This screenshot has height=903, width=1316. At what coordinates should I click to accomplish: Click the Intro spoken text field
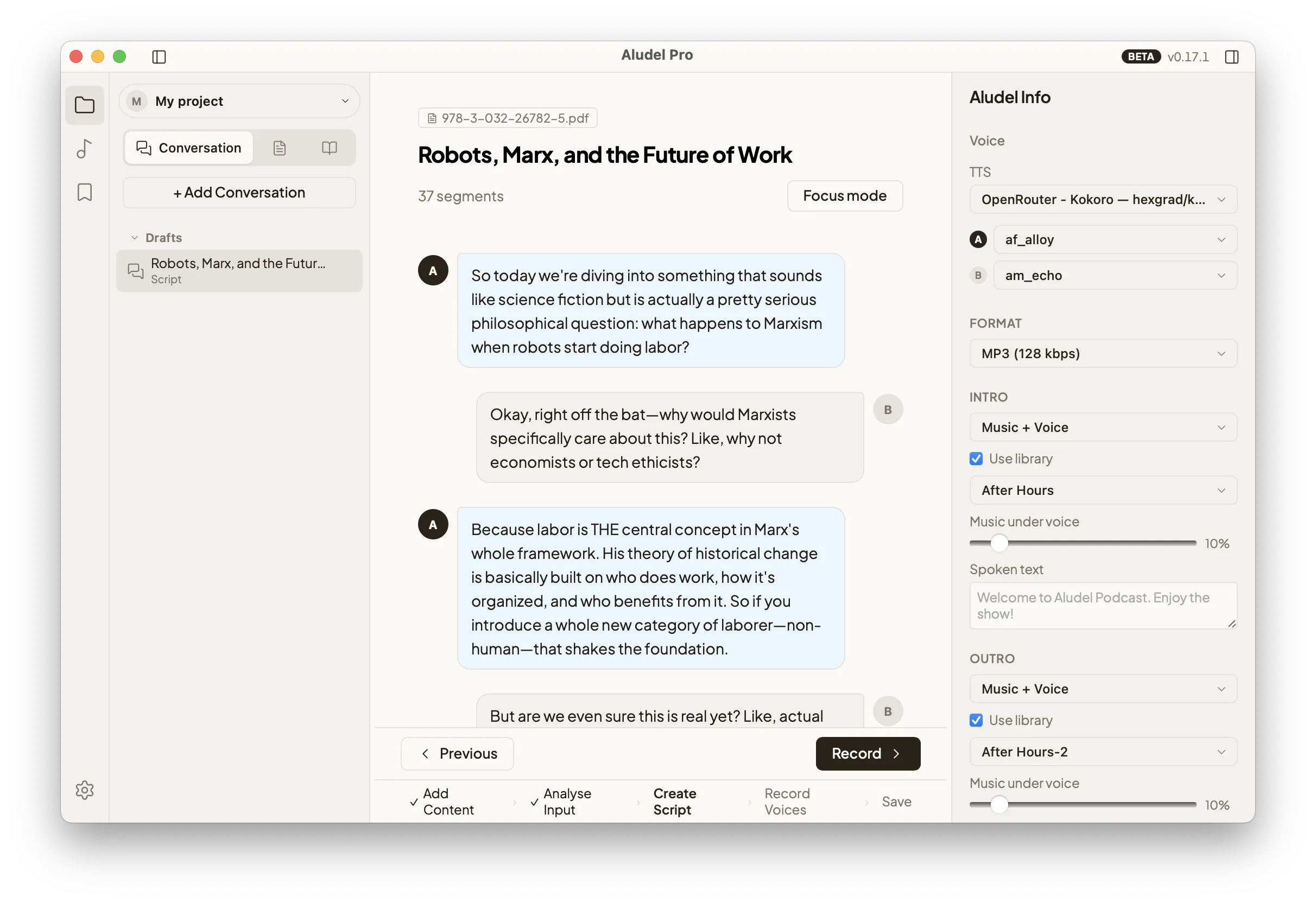pos(1103,605)
